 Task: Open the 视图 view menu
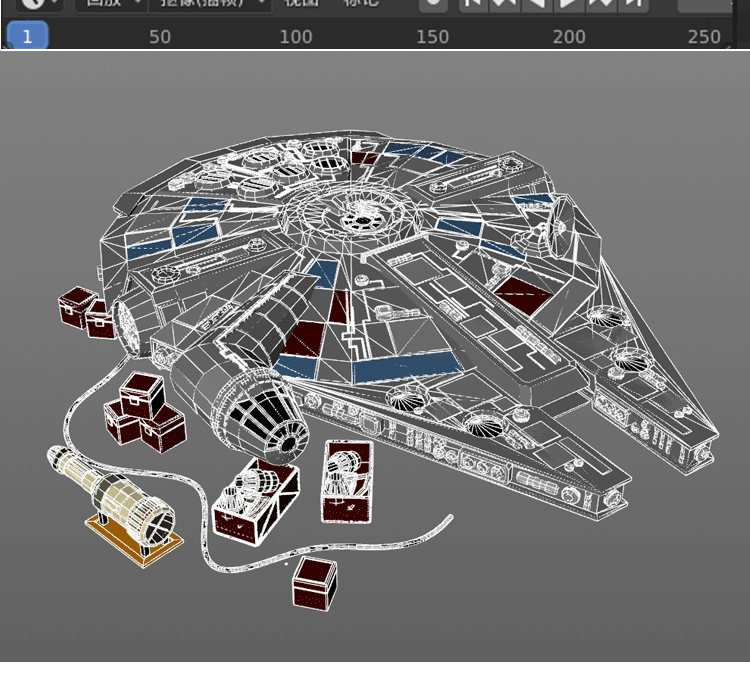pos(301,3)
